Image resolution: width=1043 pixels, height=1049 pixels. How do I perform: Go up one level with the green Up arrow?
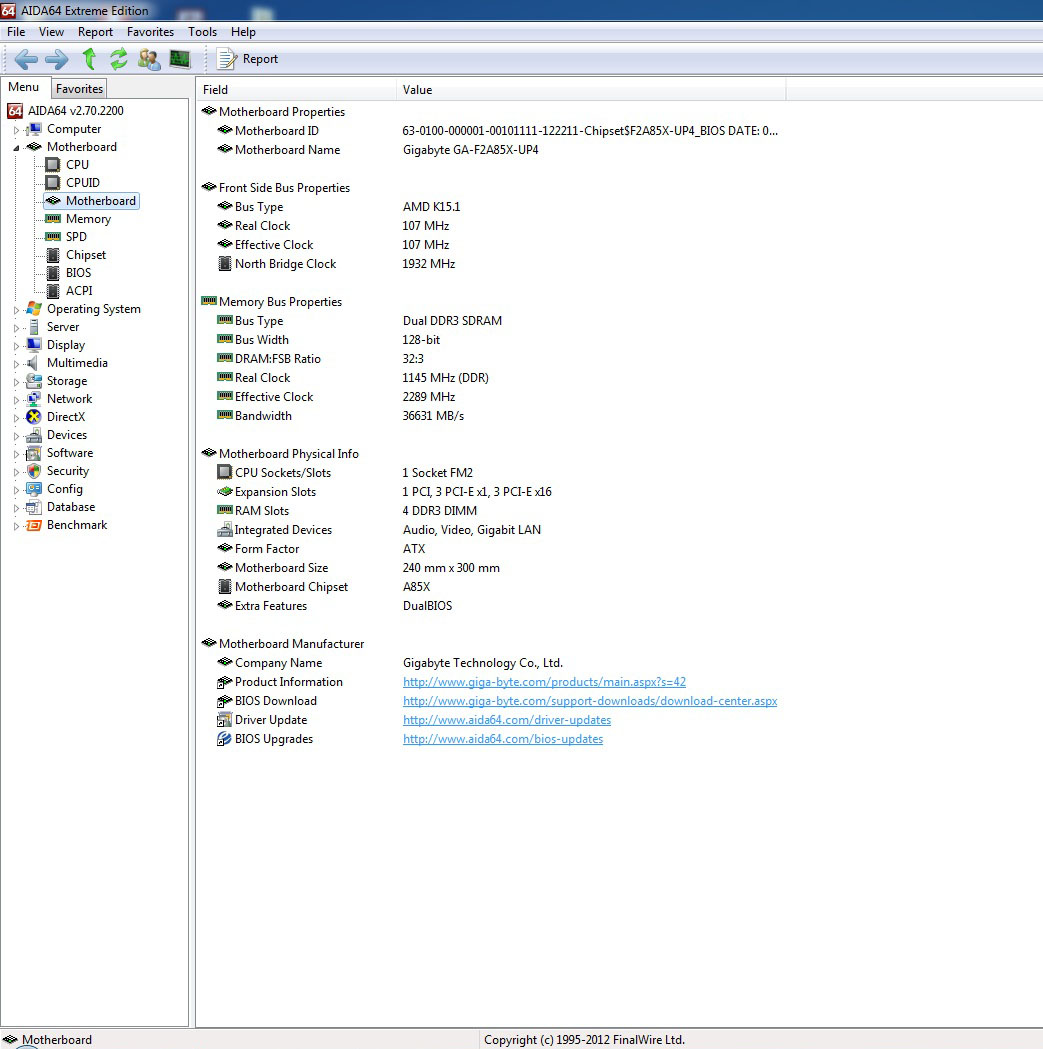[89, 59]
